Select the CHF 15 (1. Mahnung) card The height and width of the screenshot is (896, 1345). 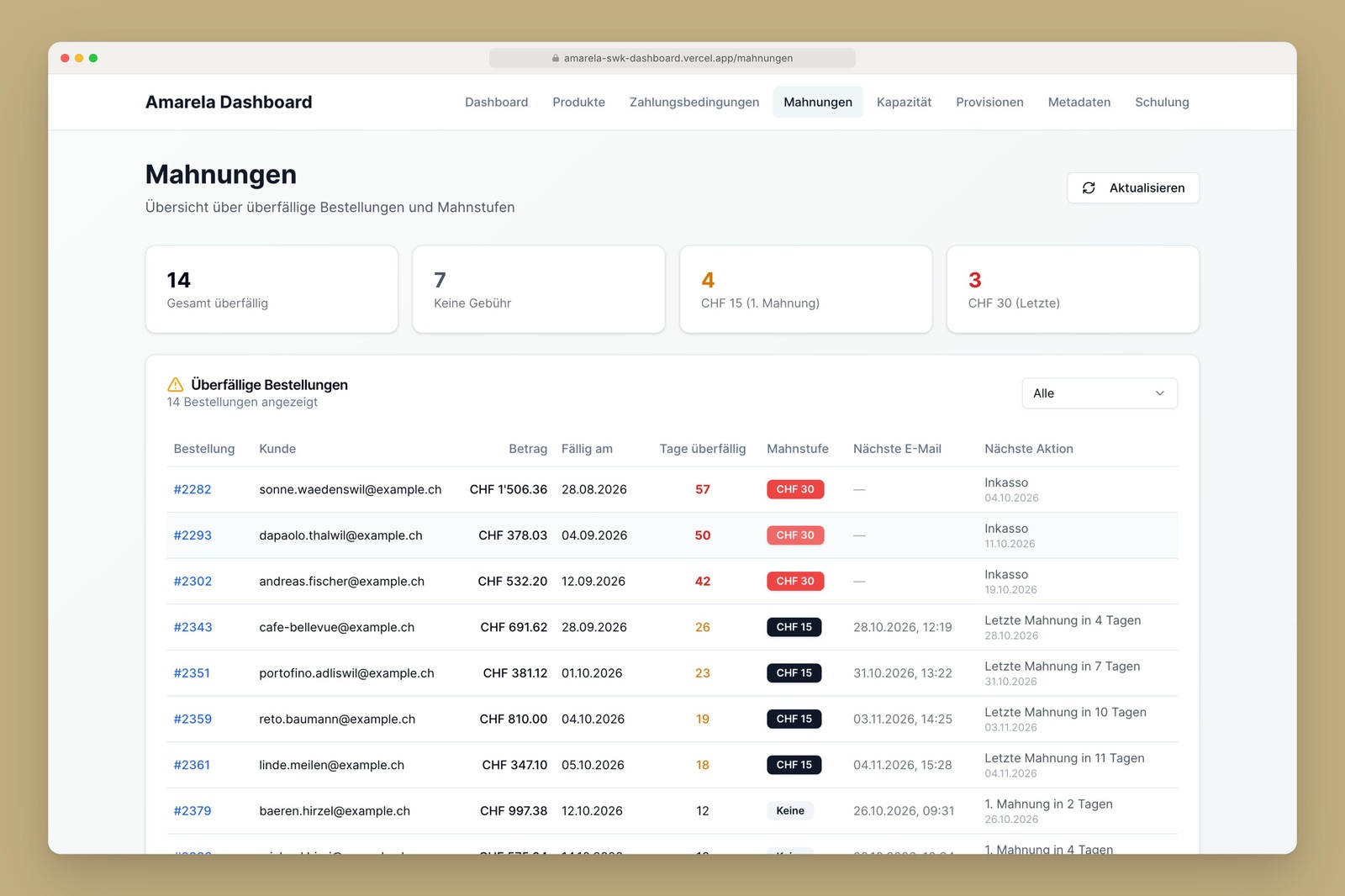(806, 290)
